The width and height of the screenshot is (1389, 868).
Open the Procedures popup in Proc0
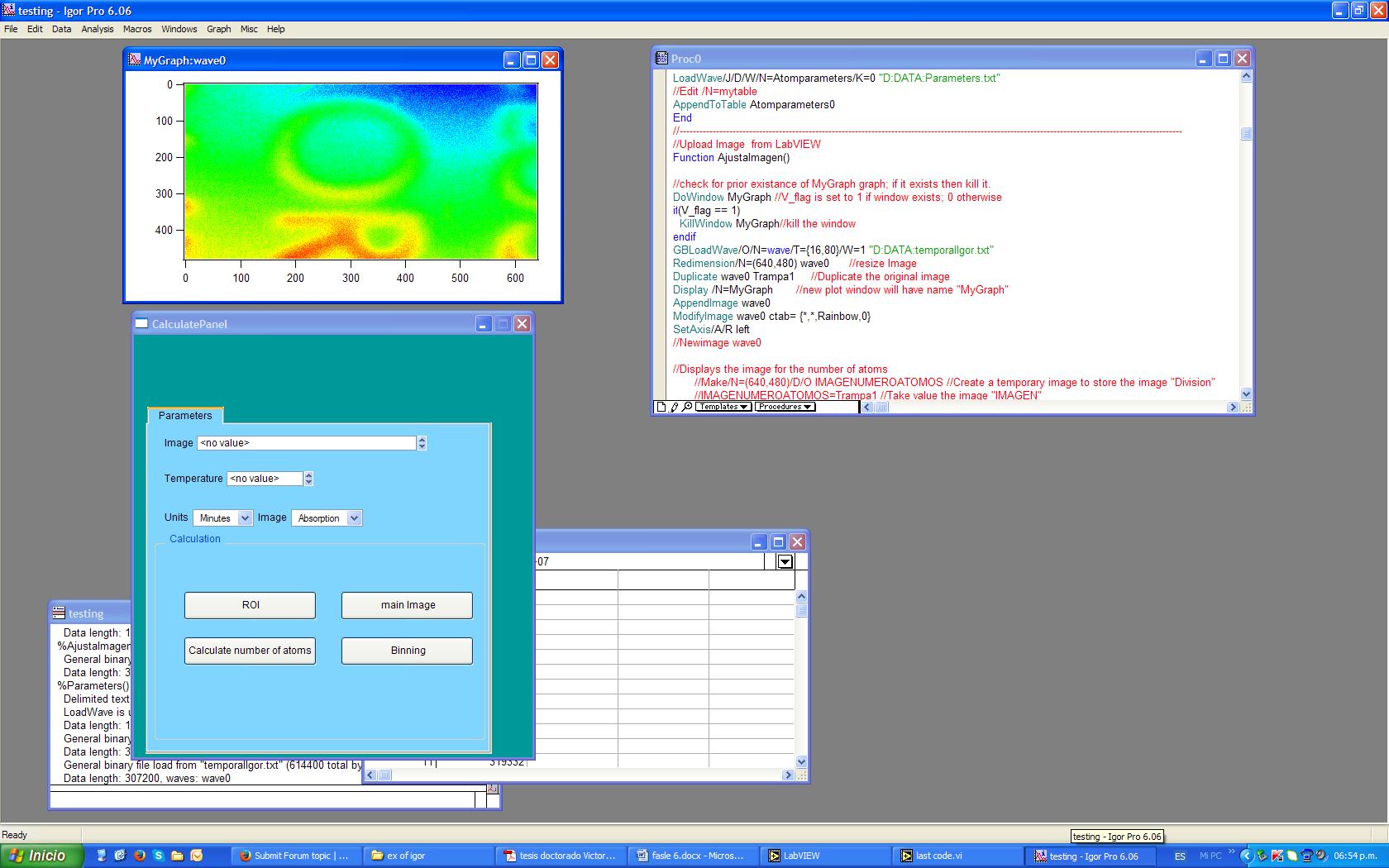point(785,407)
